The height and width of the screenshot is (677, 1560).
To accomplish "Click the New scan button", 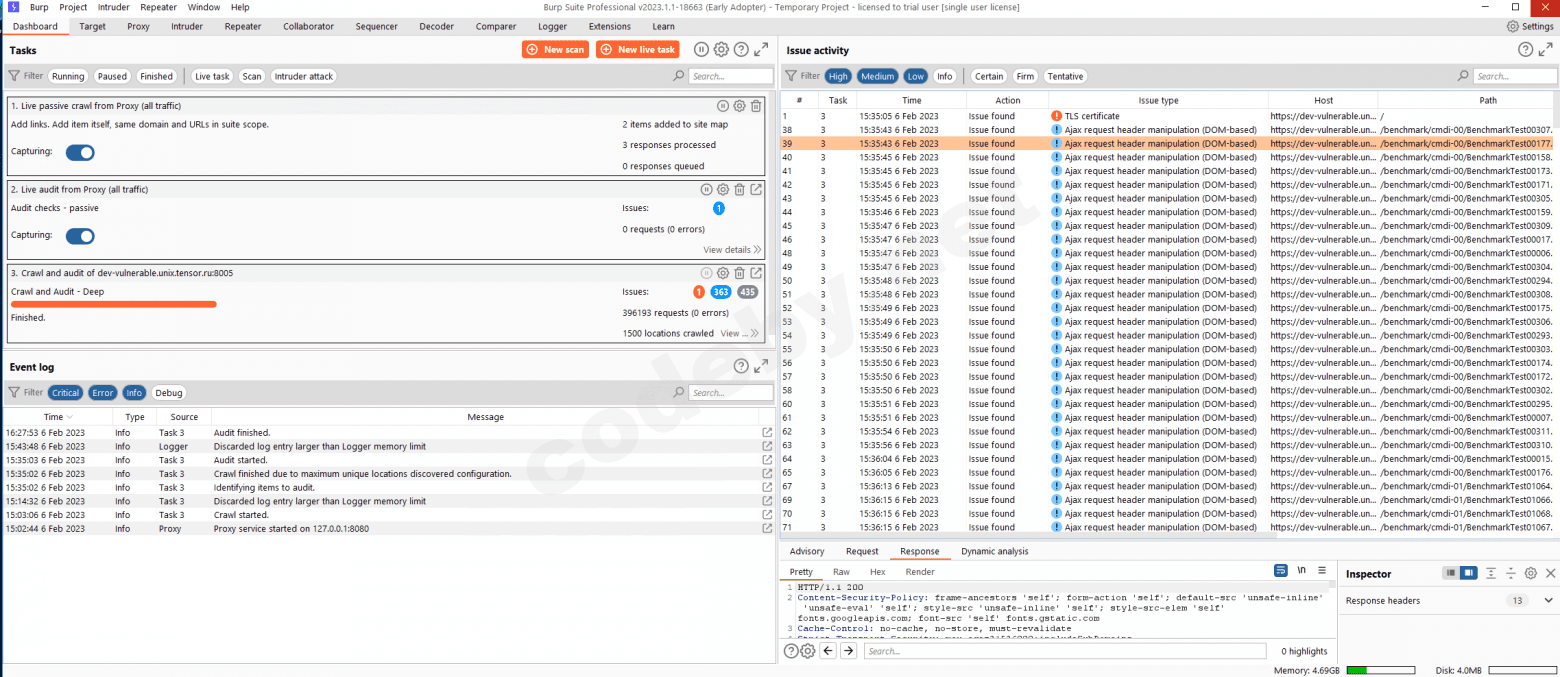I will (555, 49).
